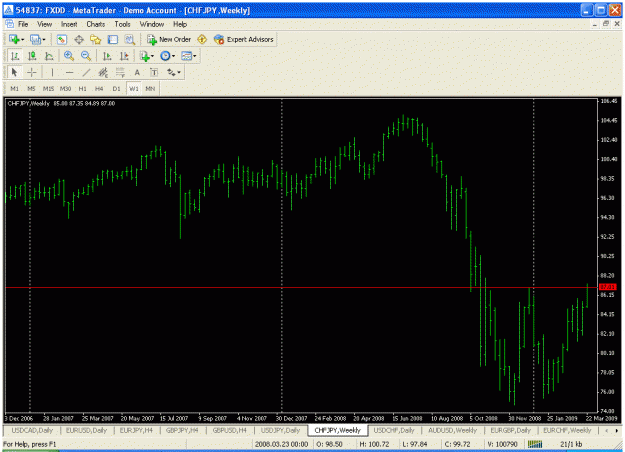This screenshot has height=452, width=625.
Task: Switch timeframe to MN monthly
Action: coord(150,88)
